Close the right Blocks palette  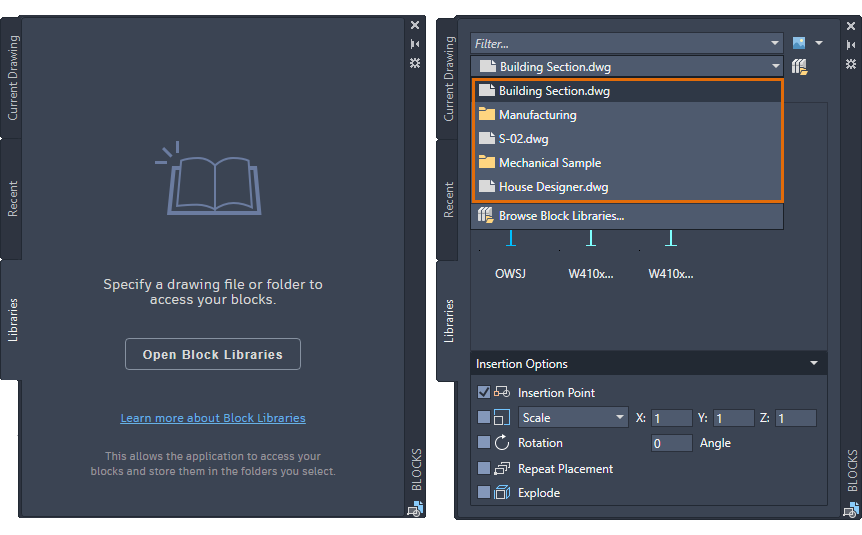[x=851, y=26]
